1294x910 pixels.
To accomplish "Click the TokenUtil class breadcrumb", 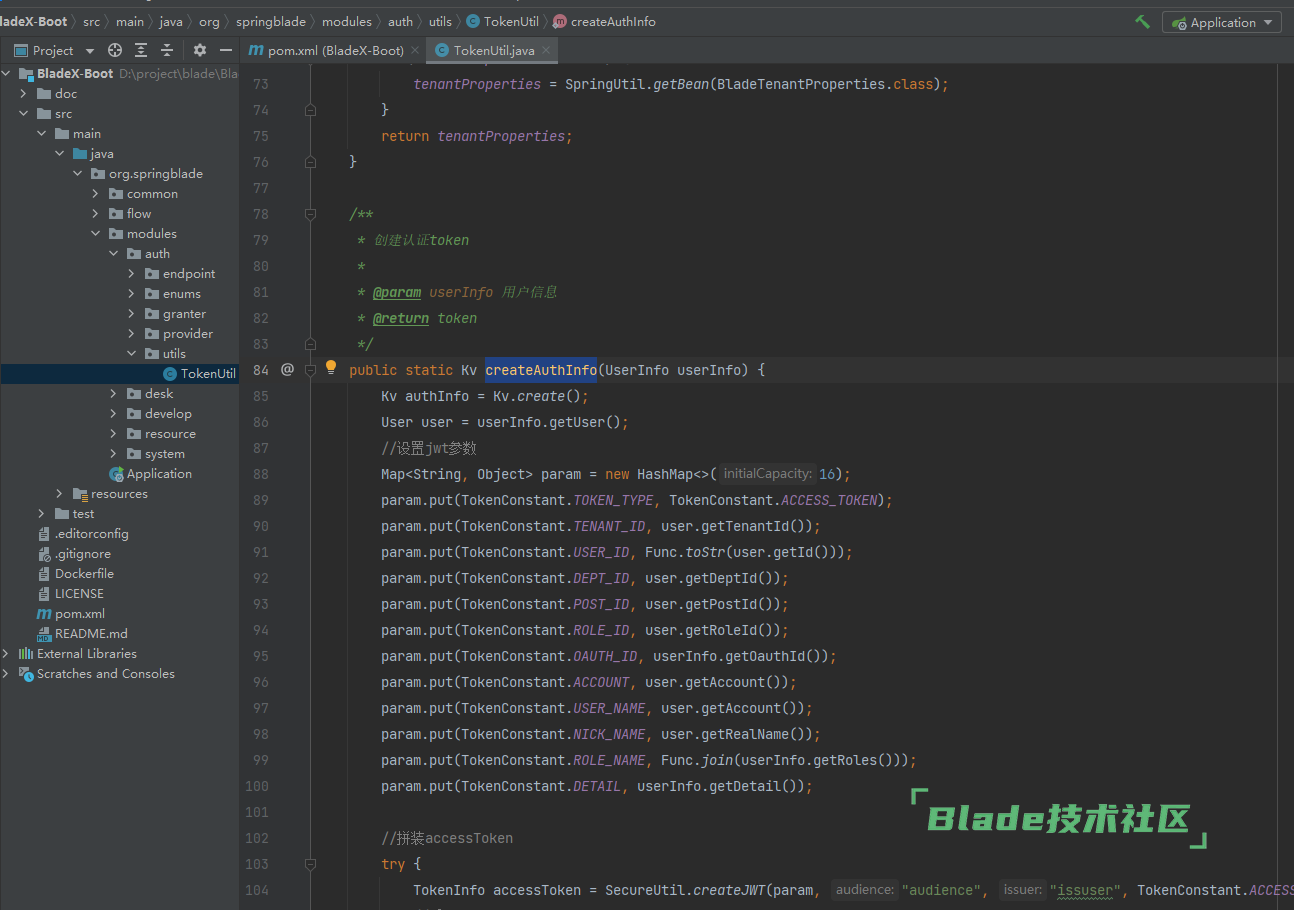I will pyautogui.click(x=503, y=21).
